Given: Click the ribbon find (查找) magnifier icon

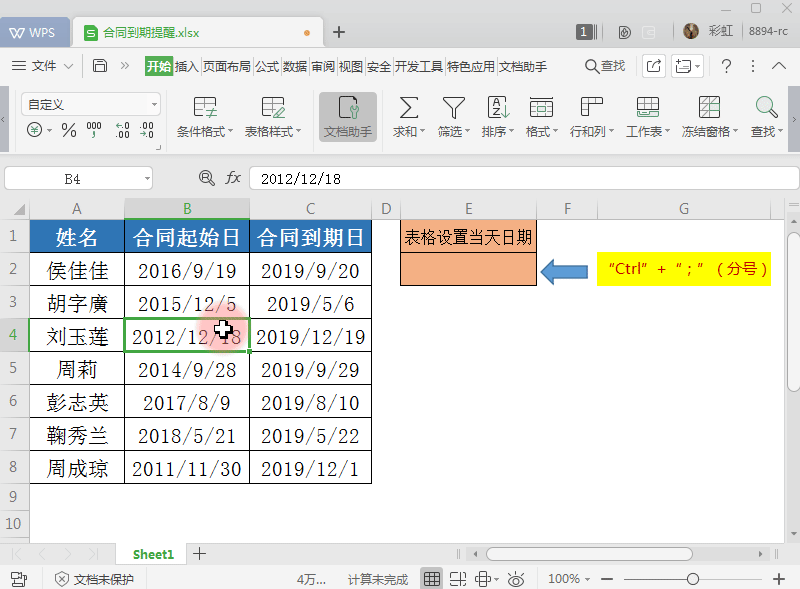Looking at the screenshot, I should (766, 108).
